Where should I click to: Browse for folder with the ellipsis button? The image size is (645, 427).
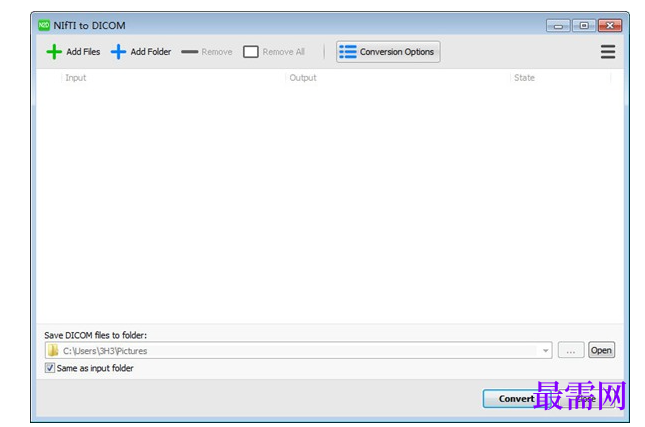point(571,350)
